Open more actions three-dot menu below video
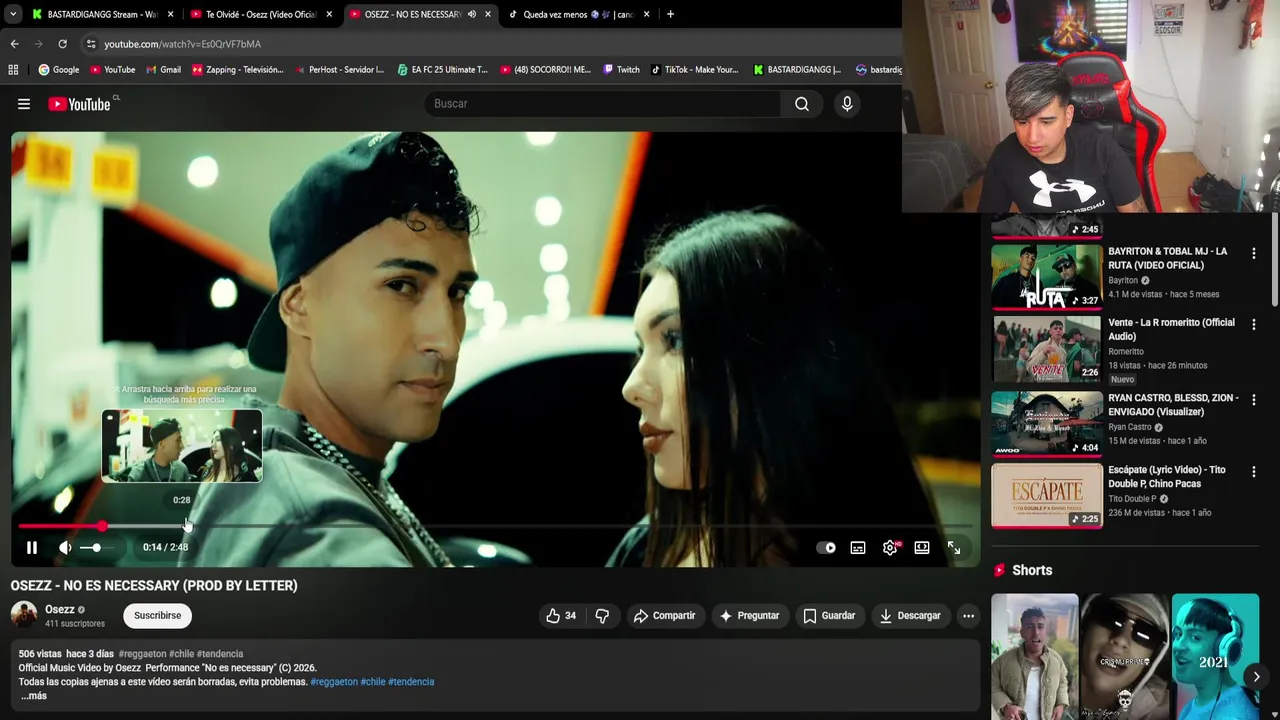 968,616
